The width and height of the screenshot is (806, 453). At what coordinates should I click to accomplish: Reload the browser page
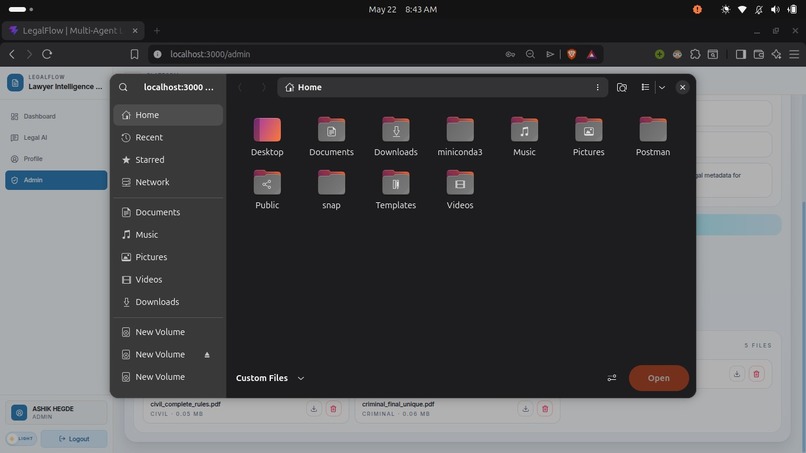point(47,54)
